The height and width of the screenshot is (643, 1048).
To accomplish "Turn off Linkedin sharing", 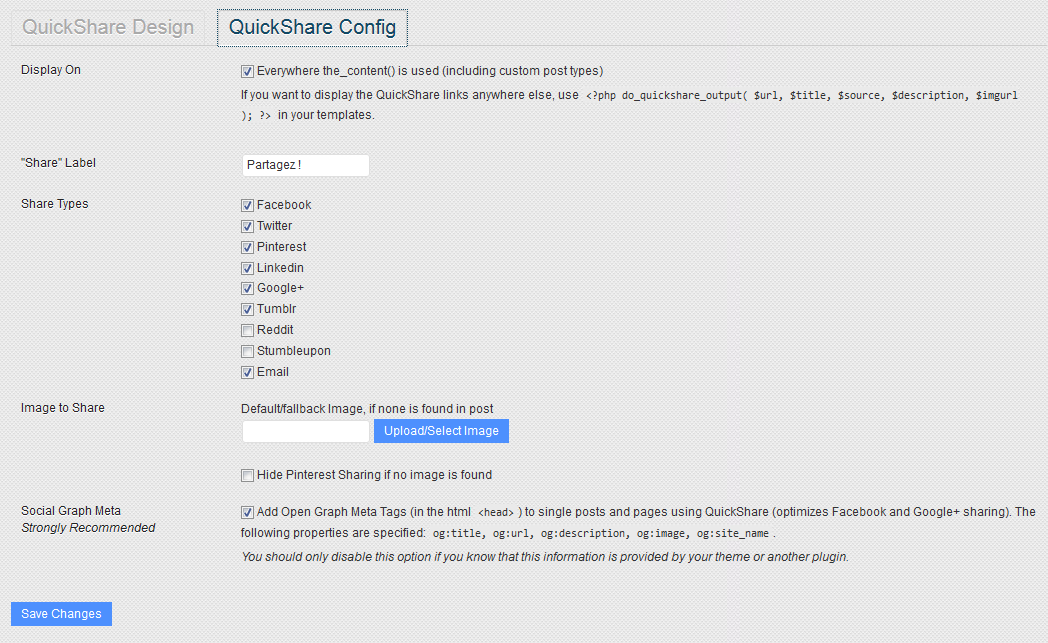I will tap(247, 268).
